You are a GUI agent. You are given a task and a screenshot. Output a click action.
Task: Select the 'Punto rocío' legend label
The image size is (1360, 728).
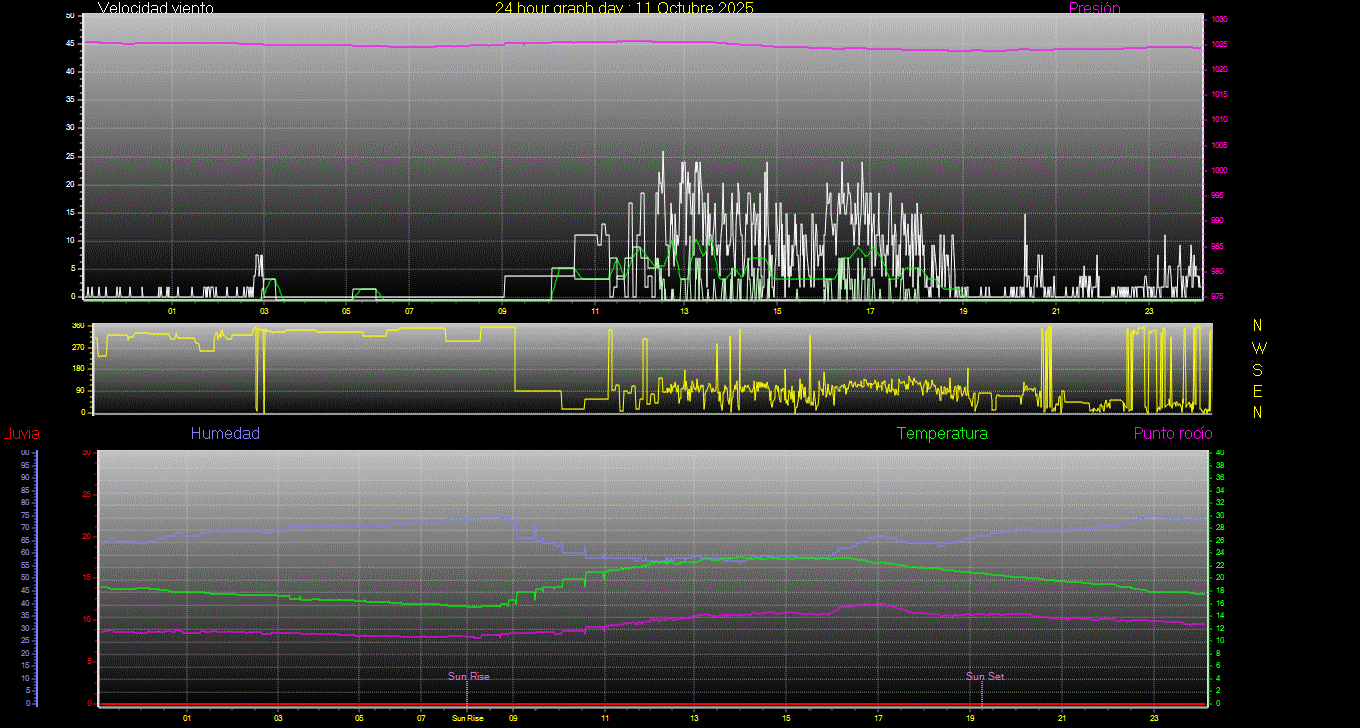[1173, 434]
